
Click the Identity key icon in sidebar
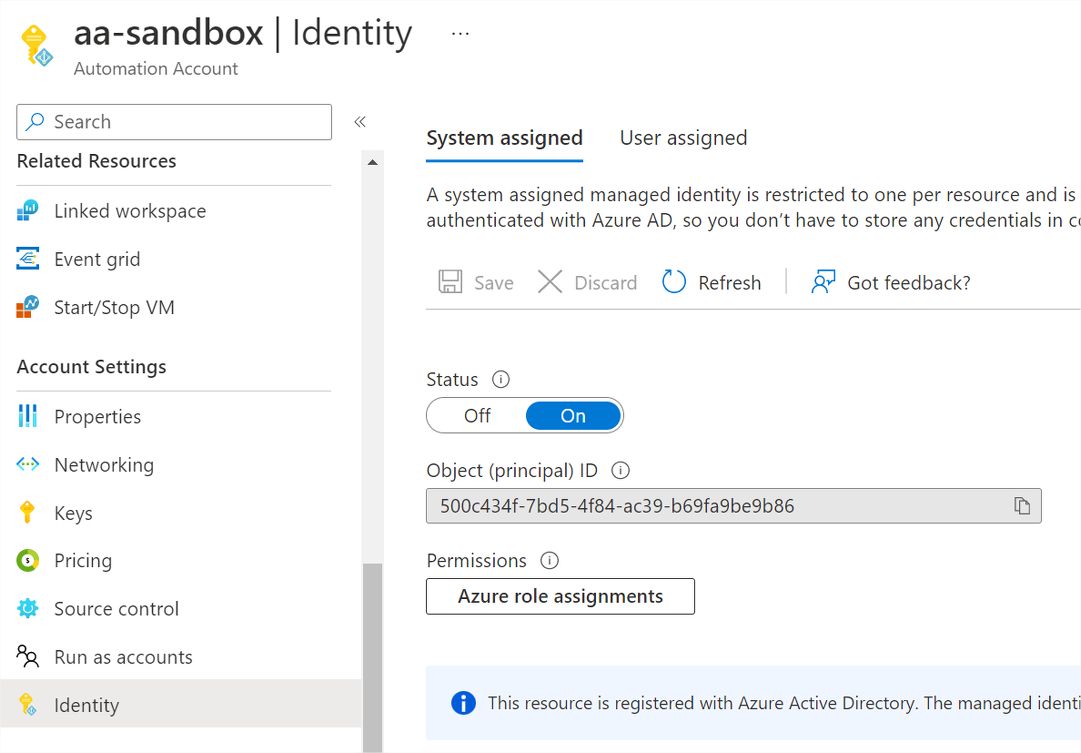(x=28, y=705)
